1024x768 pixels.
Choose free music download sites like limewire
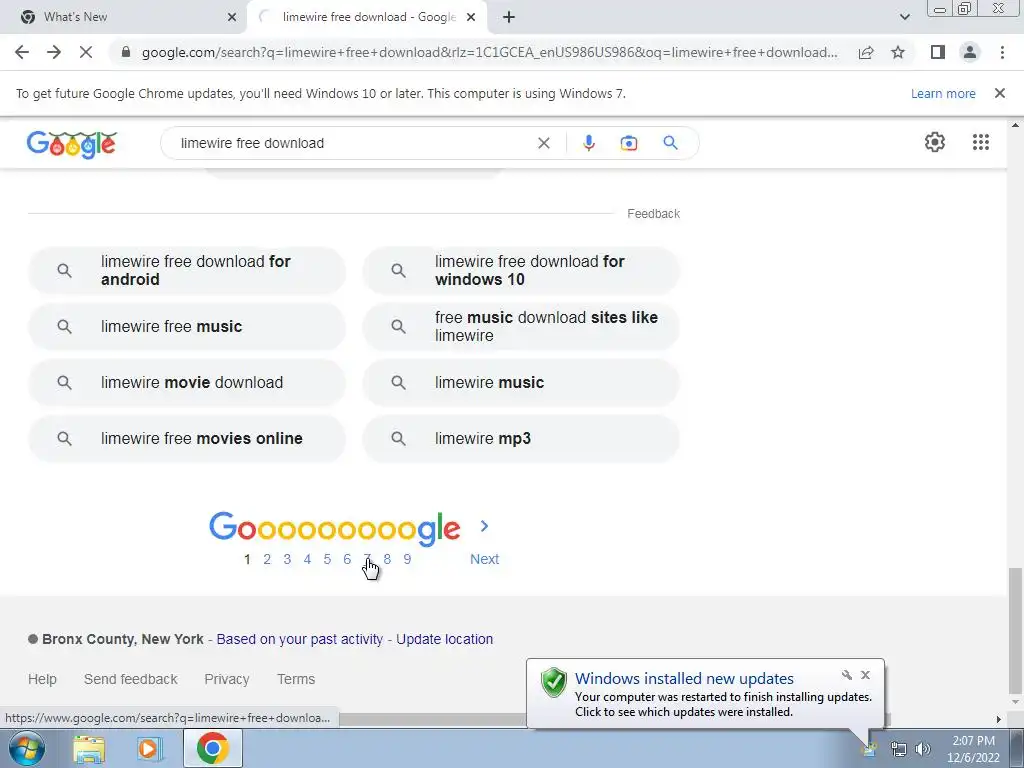pos(521,327)
